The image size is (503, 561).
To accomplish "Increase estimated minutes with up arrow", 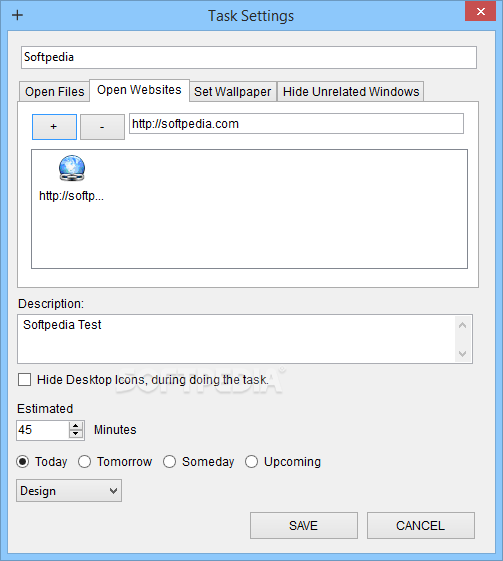I will 75,426.
